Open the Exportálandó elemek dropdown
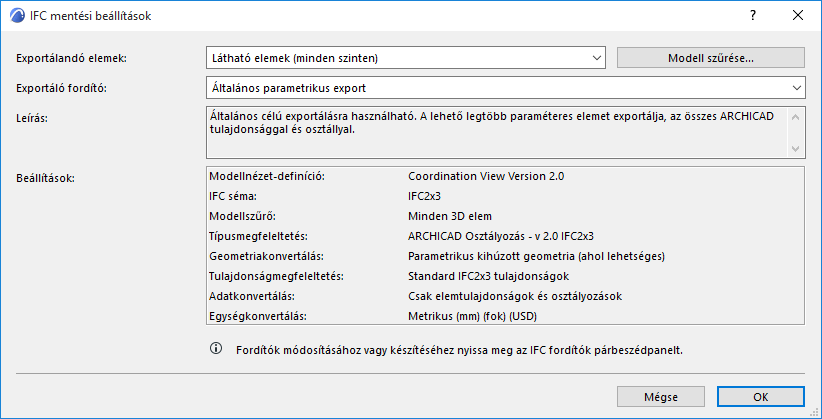This screenshot has width=822, height=419. tap(405, 58)
